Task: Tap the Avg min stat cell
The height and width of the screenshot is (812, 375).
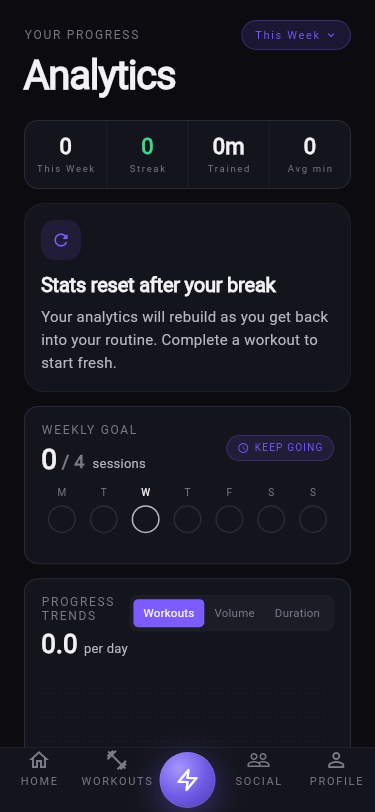Action: [x=310, y=154]
